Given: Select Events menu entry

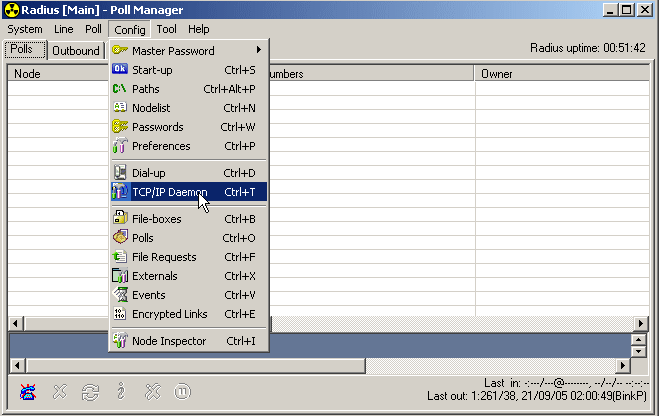Looking at the screenshot, I should click(x=189, y=295).
